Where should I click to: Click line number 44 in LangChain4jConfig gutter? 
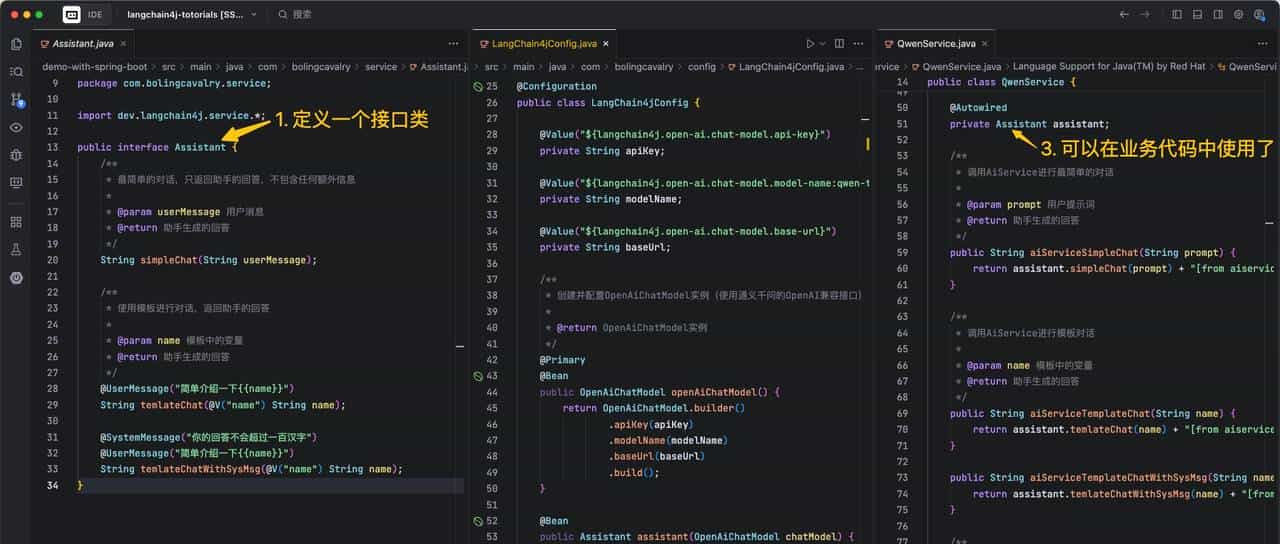click(x=491, y=392)
